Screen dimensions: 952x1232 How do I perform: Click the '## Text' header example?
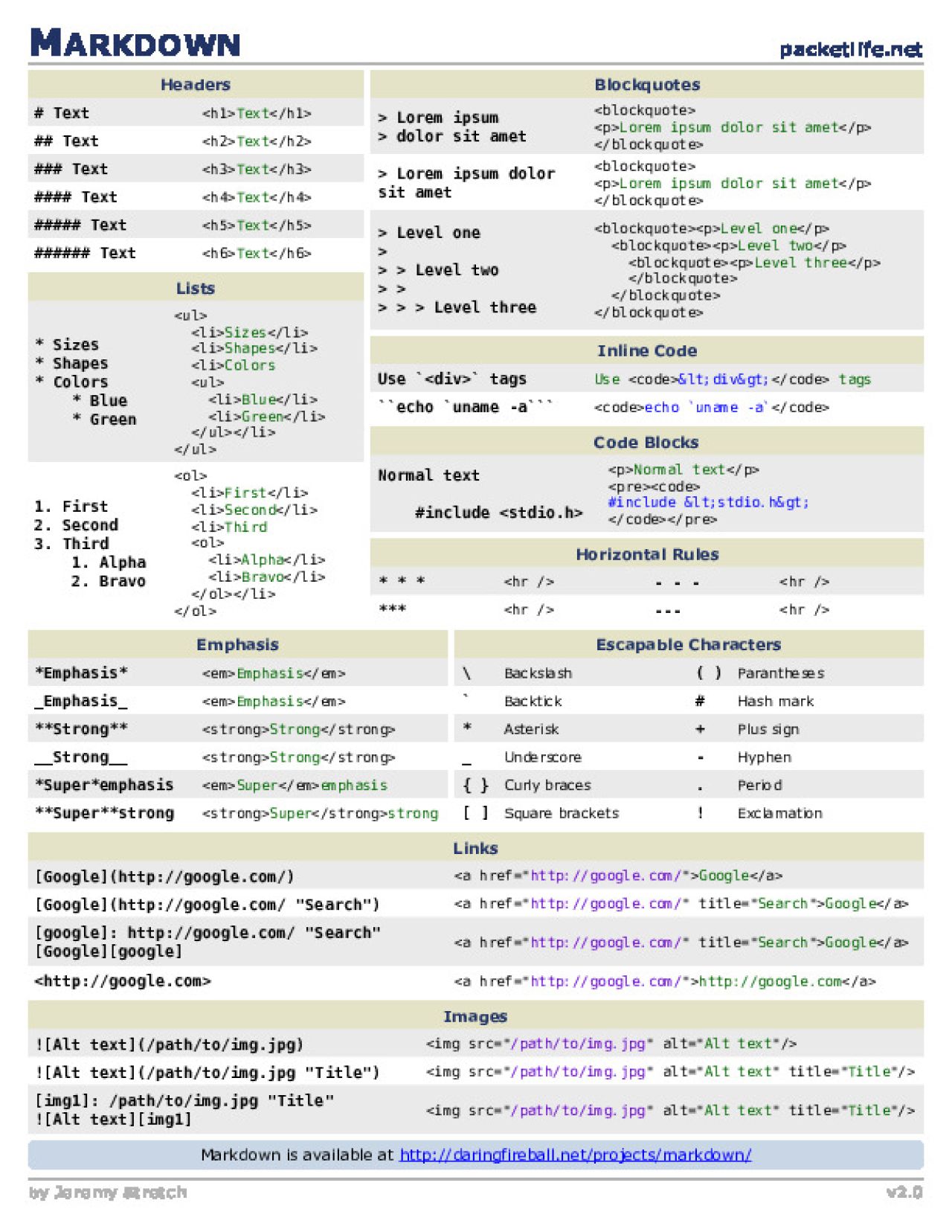(66, 141)
